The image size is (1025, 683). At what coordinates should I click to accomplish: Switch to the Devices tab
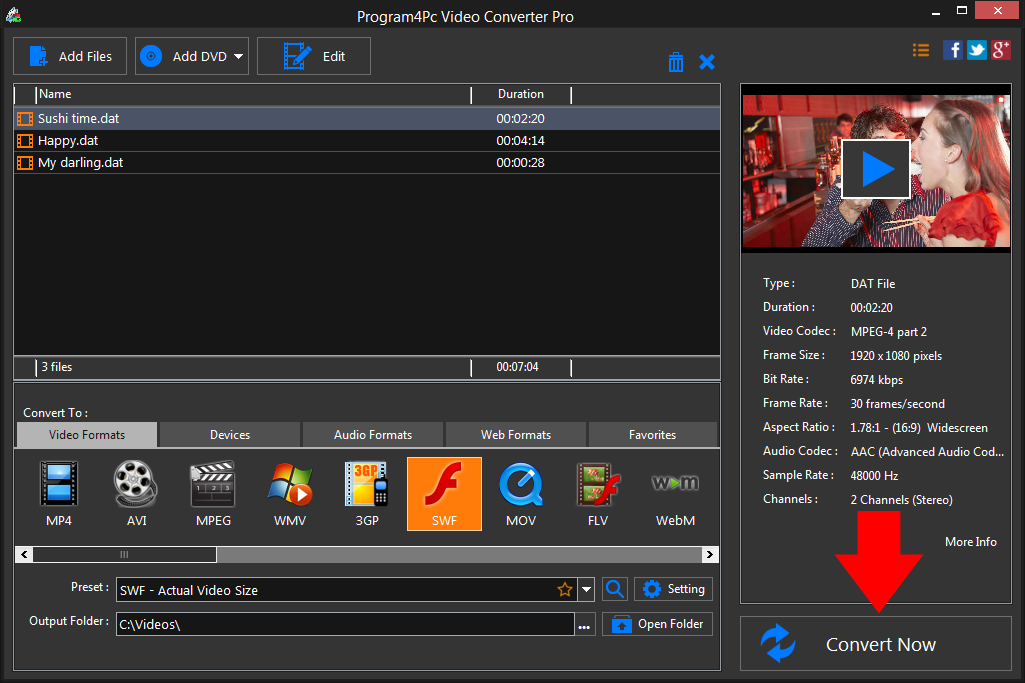coord(230,435)
